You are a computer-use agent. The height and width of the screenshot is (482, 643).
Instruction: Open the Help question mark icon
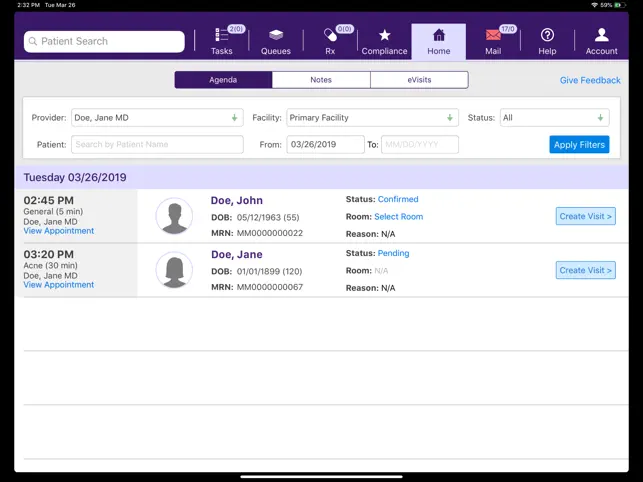pyautogui.click(x=547, y=35)
